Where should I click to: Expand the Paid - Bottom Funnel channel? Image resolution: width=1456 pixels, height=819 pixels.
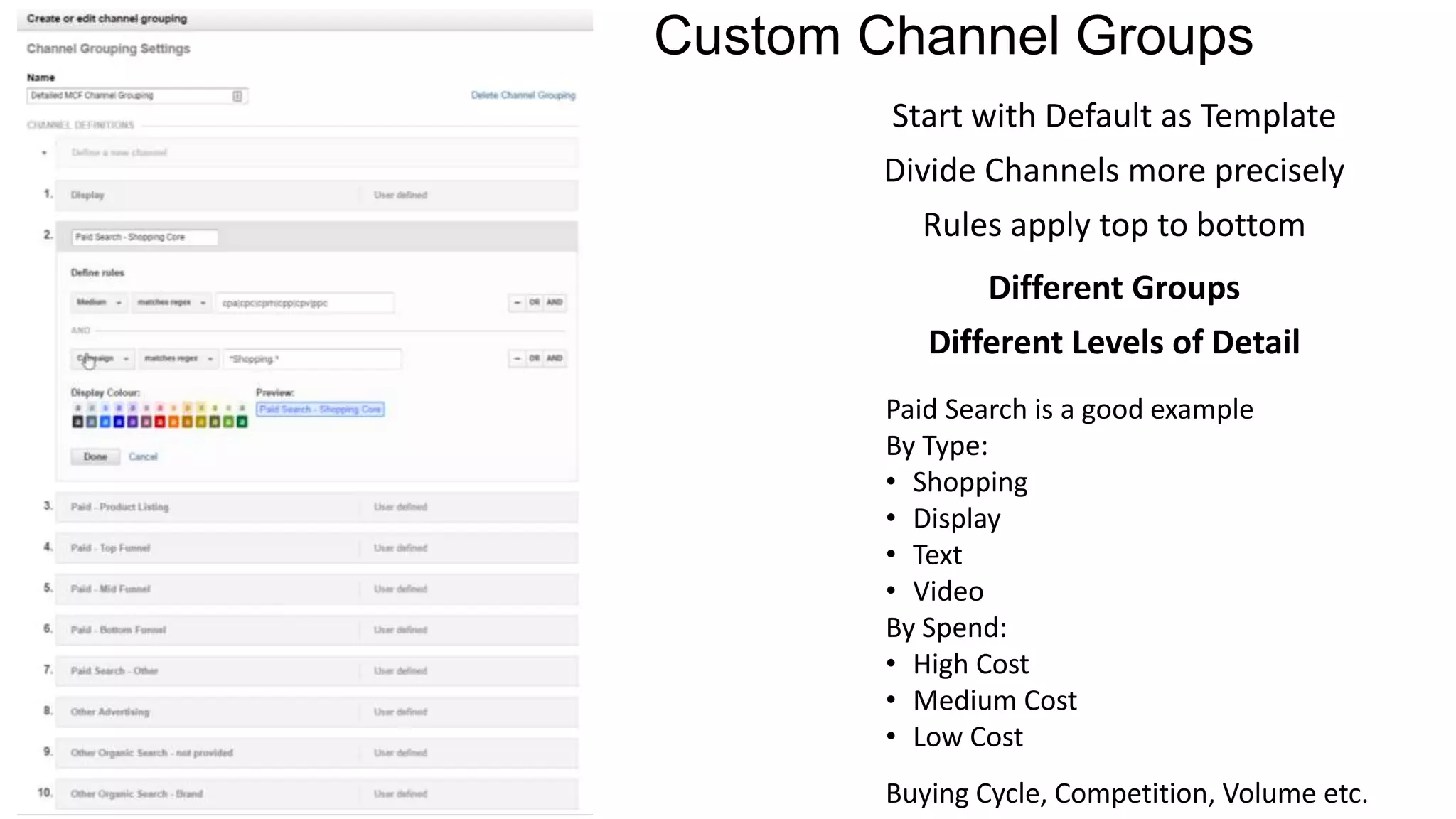[x=317, y=630]
